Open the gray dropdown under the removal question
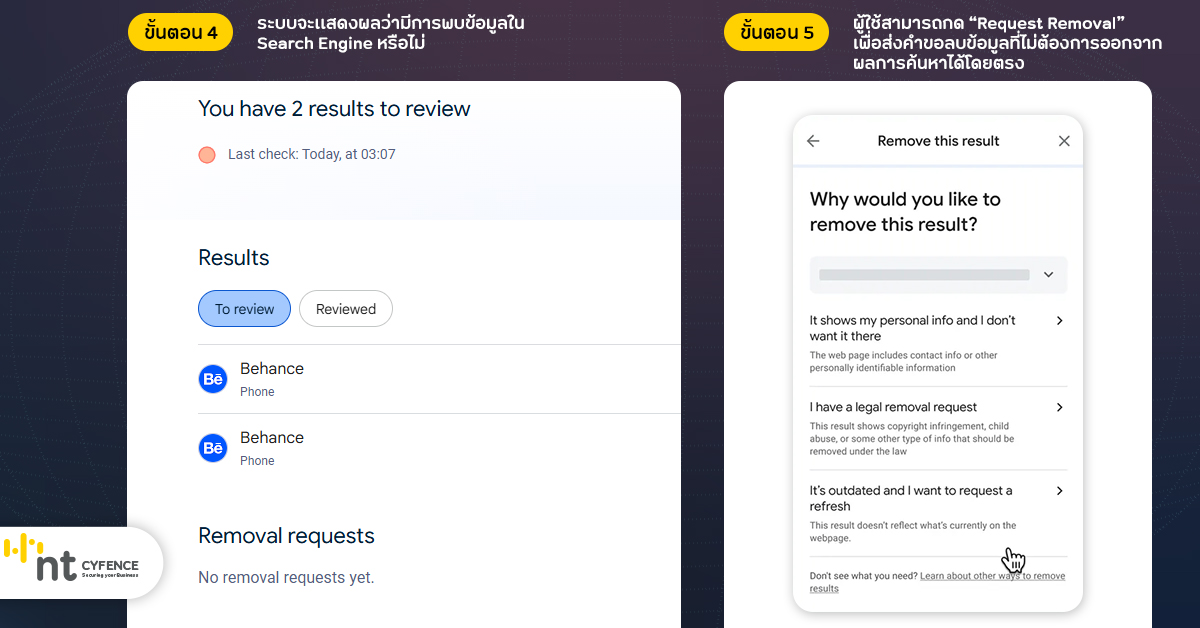1200x628 pixels. 937,274
